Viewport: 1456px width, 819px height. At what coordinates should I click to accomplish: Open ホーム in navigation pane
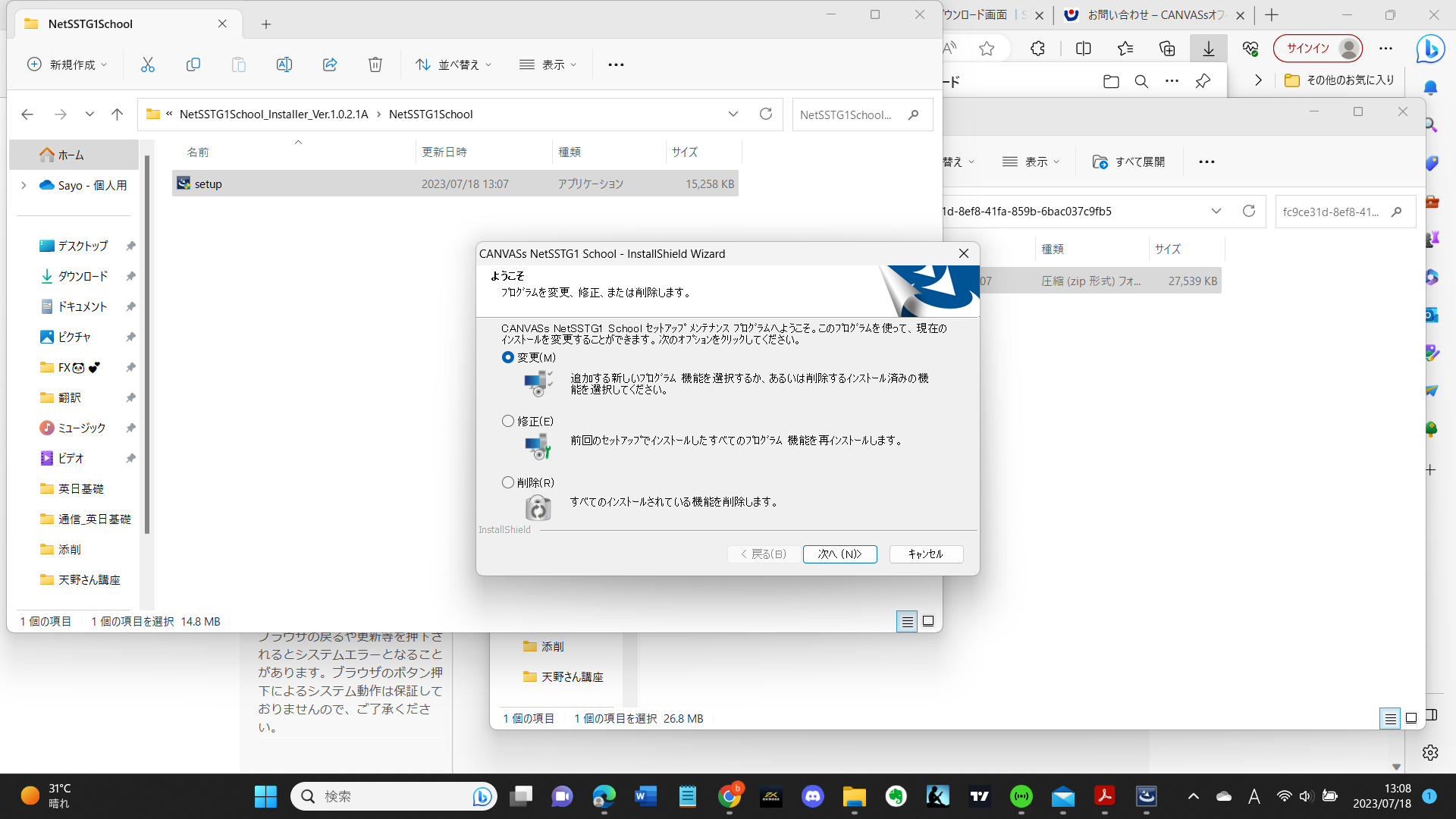74,155
